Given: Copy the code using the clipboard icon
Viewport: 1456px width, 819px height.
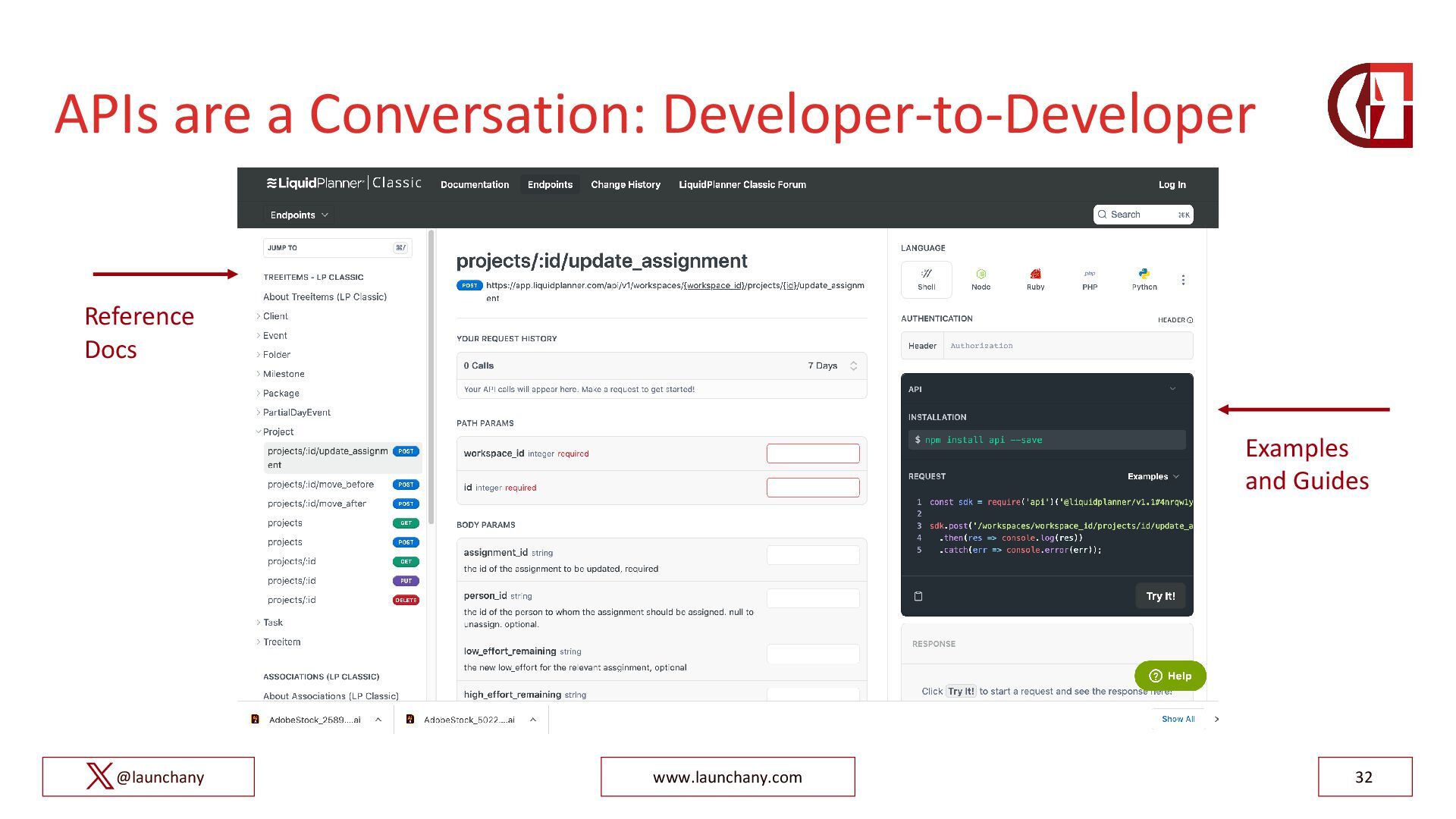Looking at the screenshot, I should pos(918,596).
